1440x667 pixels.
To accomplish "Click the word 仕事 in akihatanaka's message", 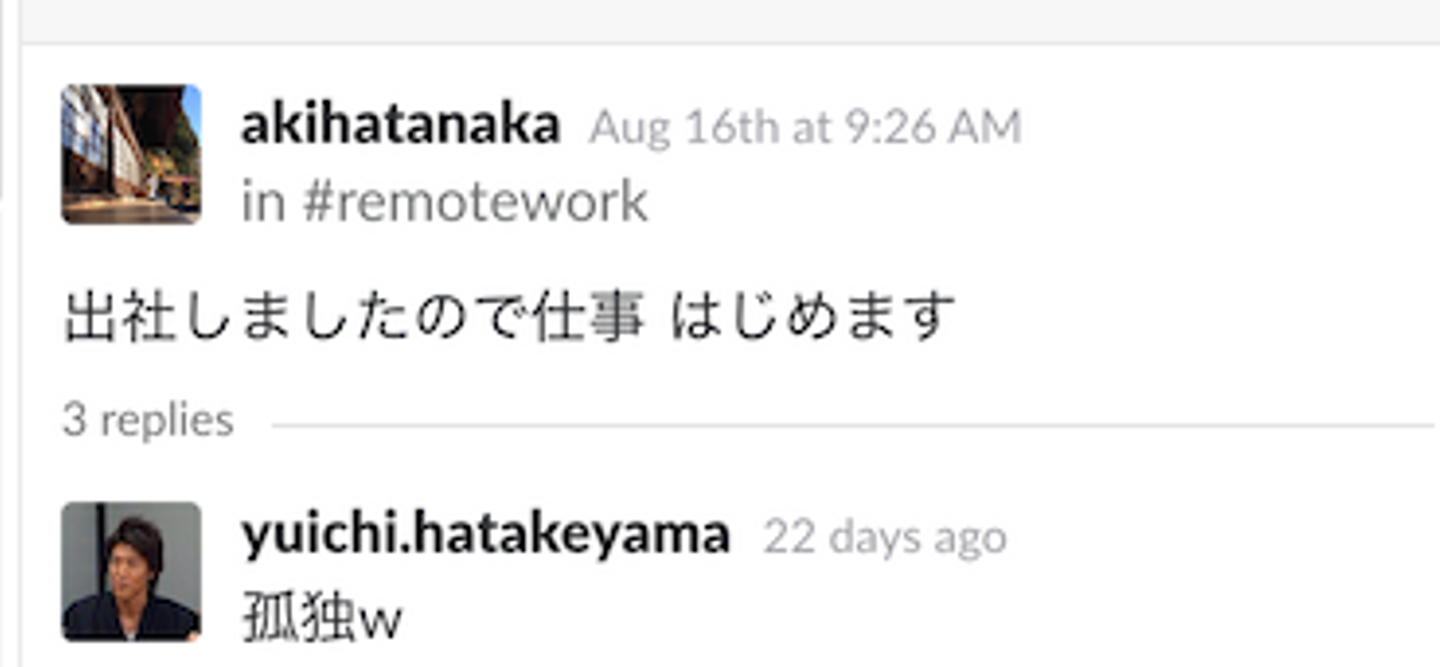I will 587,316.
